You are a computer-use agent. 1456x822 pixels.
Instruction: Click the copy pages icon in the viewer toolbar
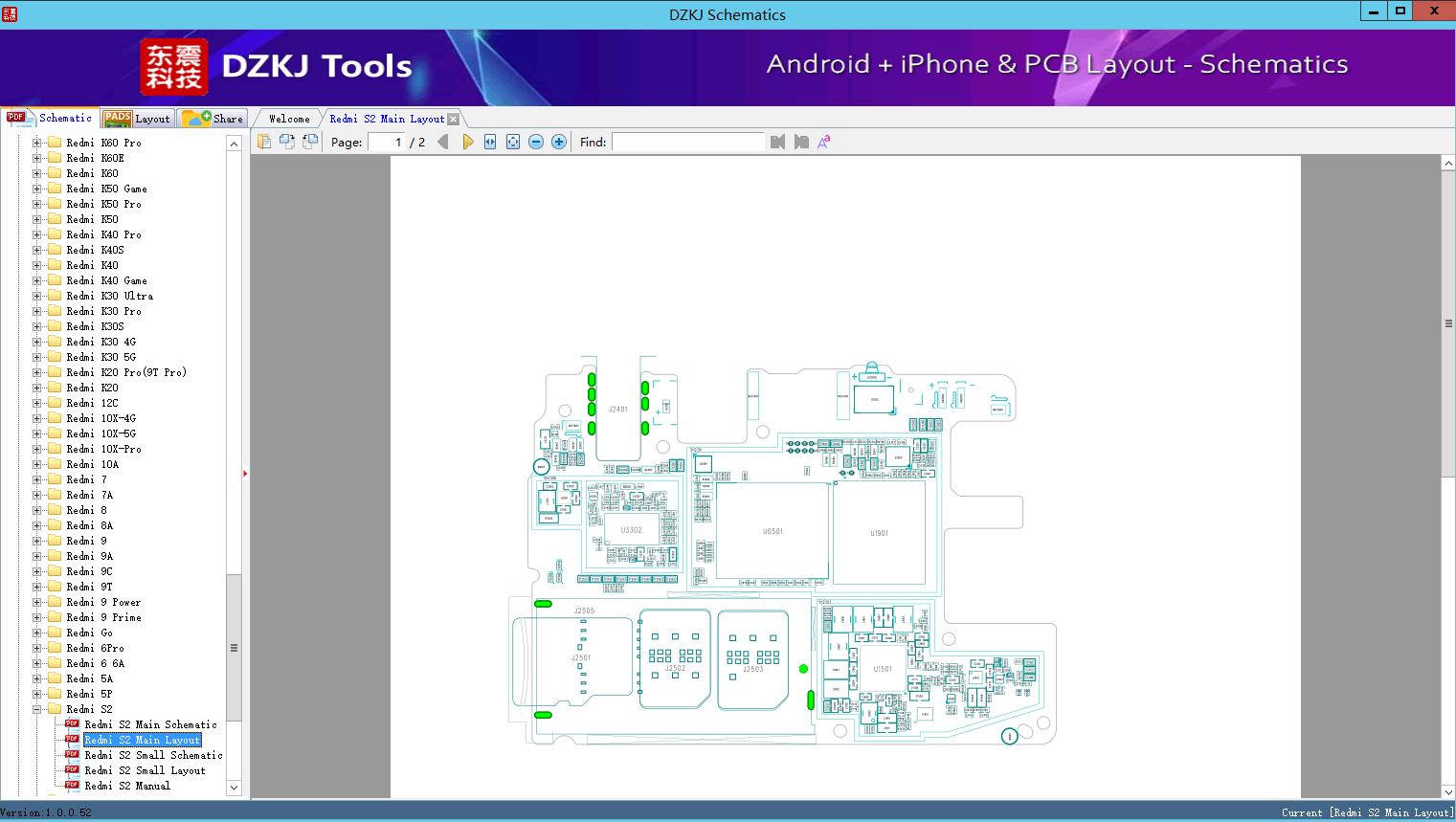264,142
